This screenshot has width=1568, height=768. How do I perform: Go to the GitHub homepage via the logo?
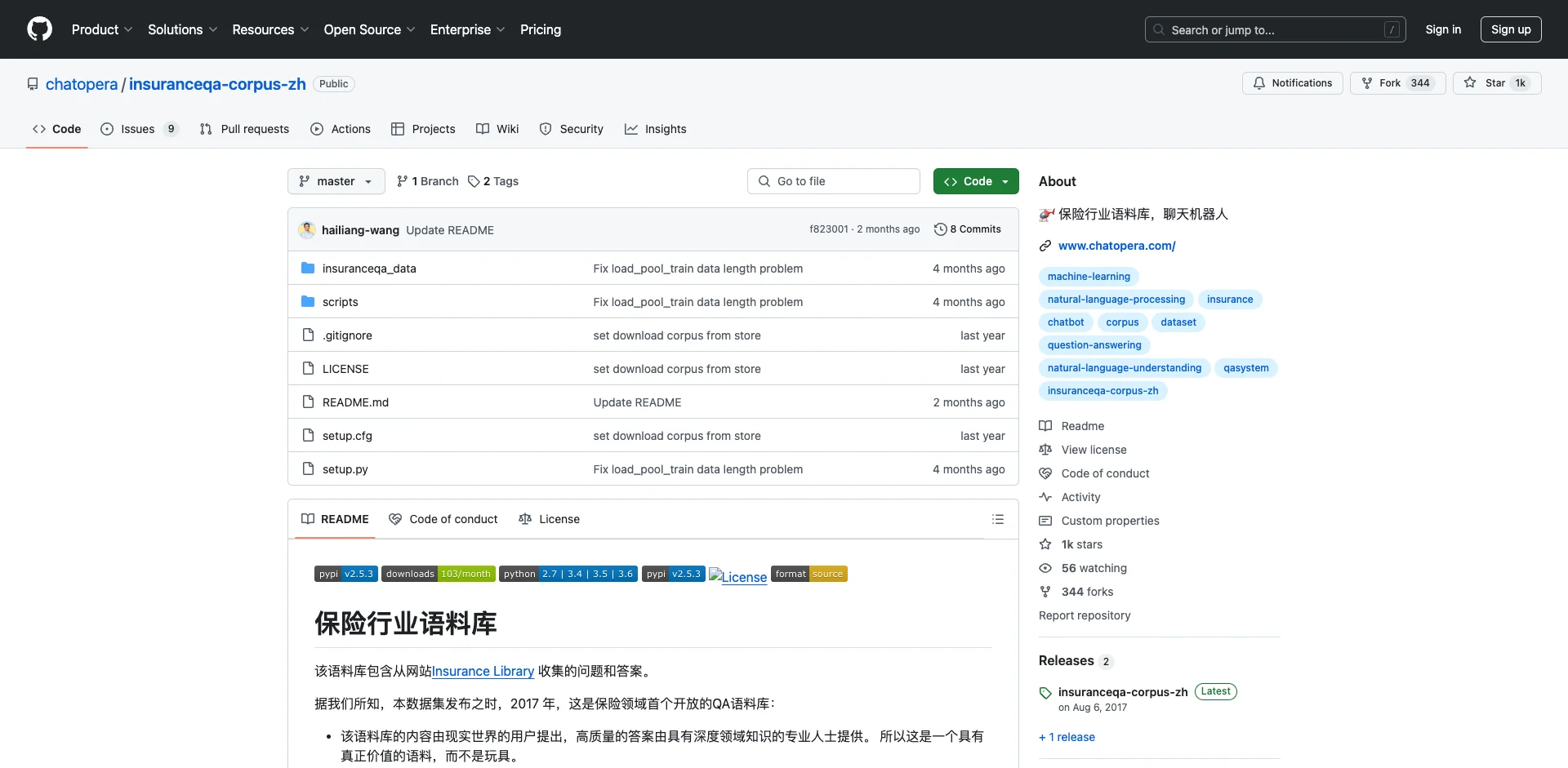[x=39, y=29]
